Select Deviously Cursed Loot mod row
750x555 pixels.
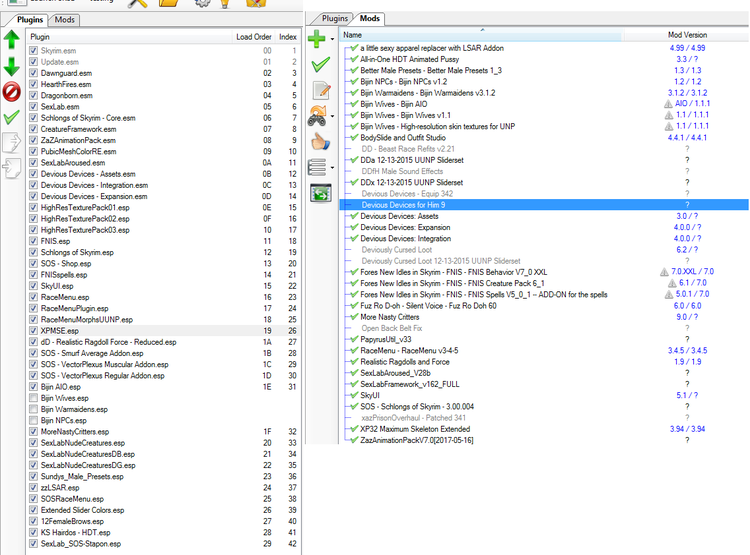[x=544, y=250]
